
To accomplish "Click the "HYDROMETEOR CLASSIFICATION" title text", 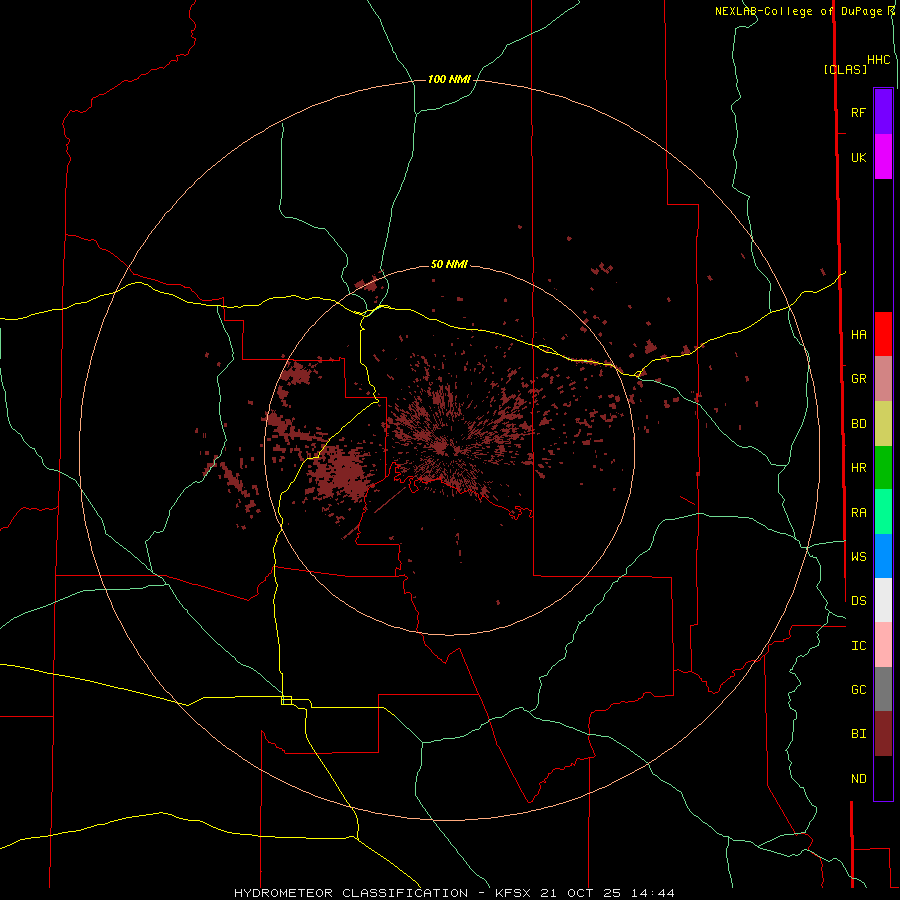I will pyautogui.click(x=351, y=893).
